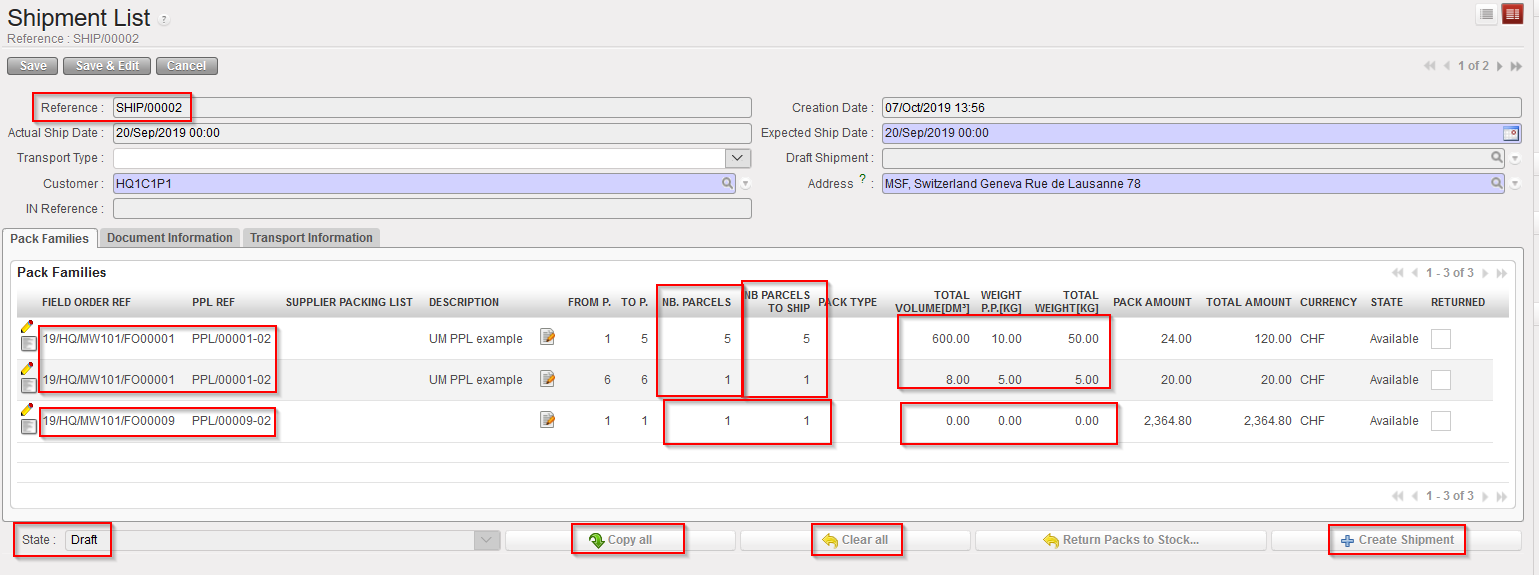Click search icon in Customer field

coord(727,184)
